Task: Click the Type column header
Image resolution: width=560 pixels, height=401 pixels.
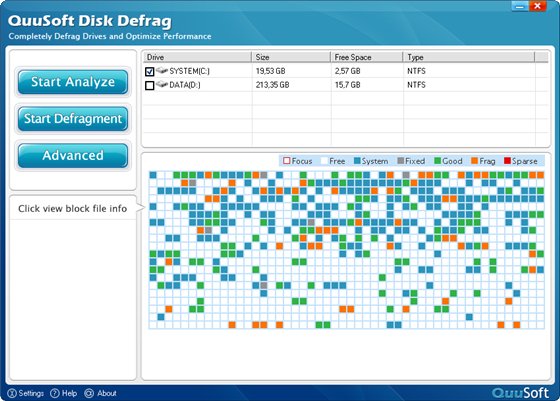Action: [x=469, y=57]
